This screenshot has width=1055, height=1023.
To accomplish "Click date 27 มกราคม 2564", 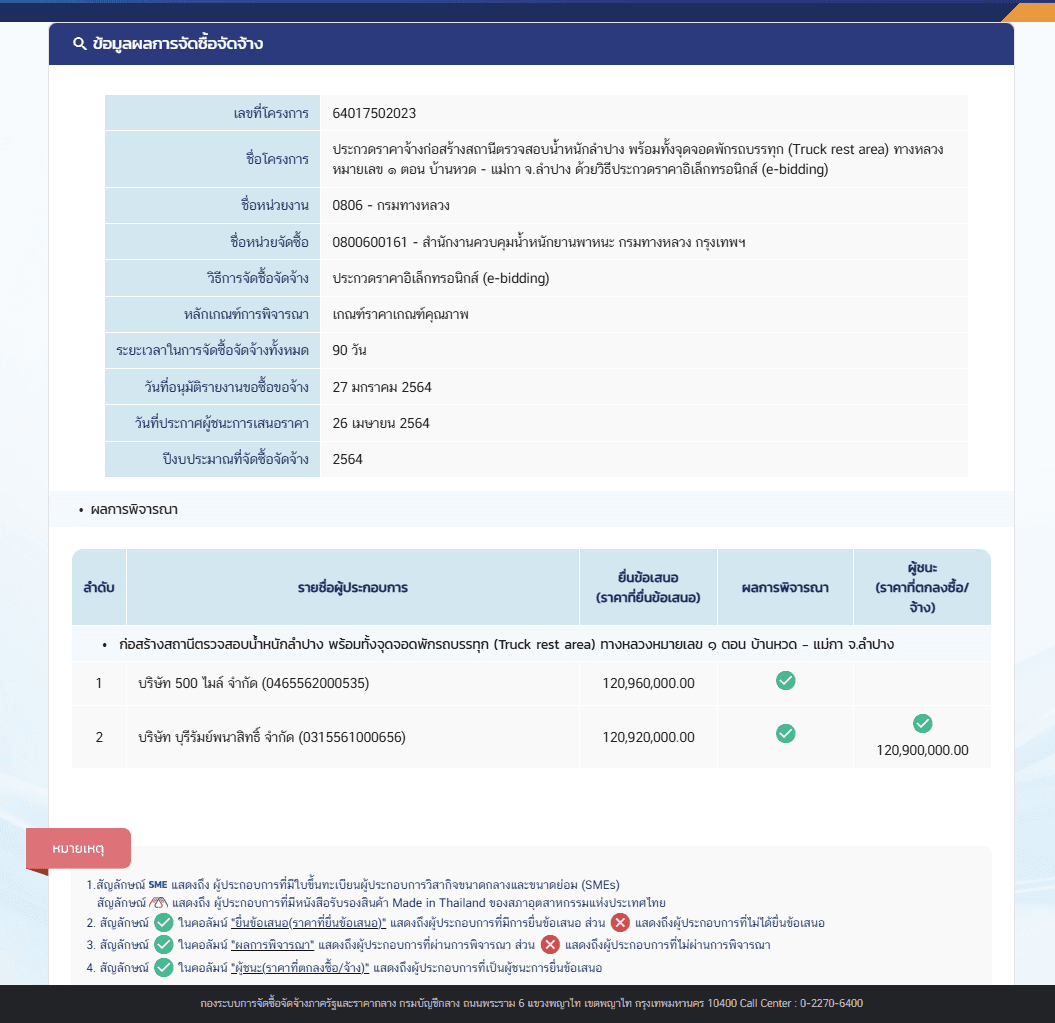I will (x=382, y=388).
